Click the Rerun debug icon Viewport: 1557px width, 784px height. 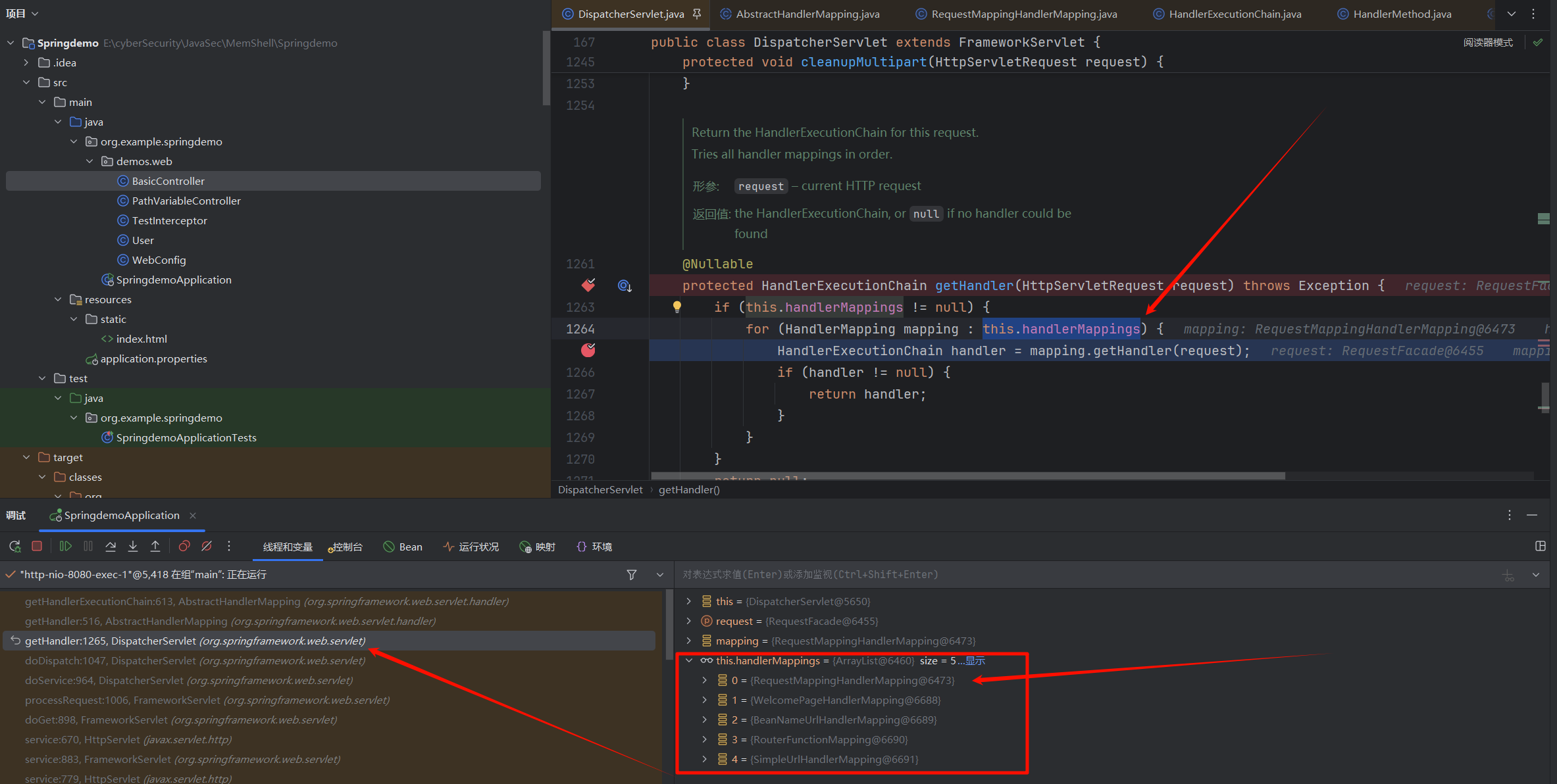pos(14,546)
